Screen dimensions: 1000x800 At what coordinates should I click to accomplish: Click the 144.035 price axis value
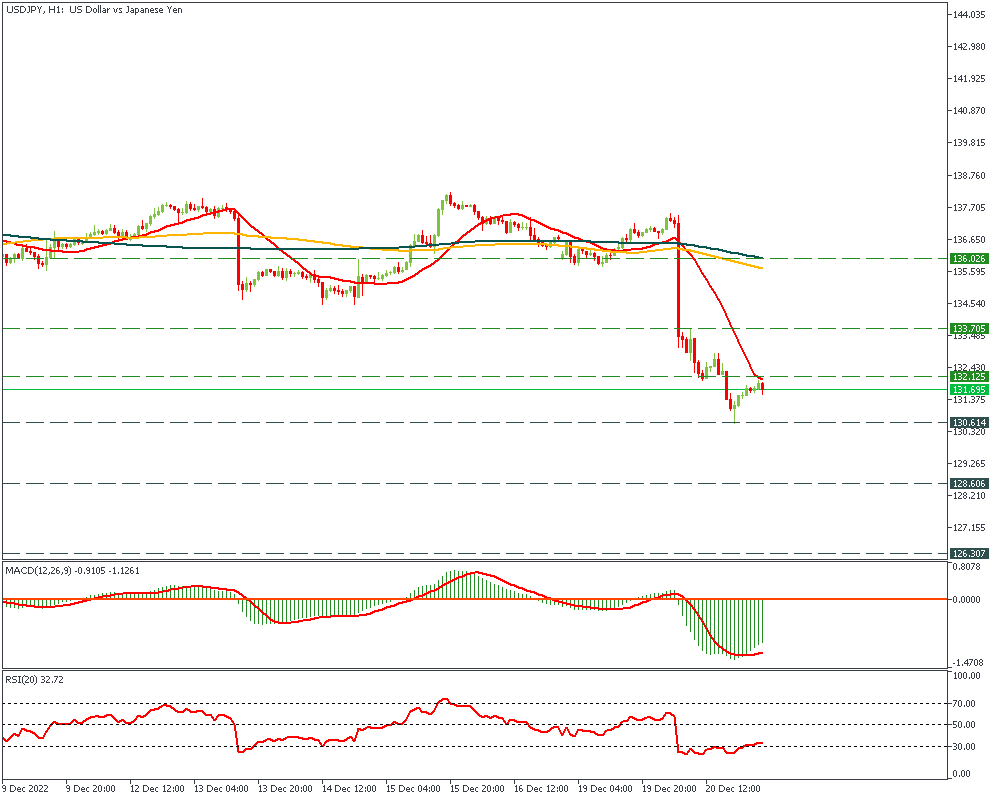tap(968, 15)
